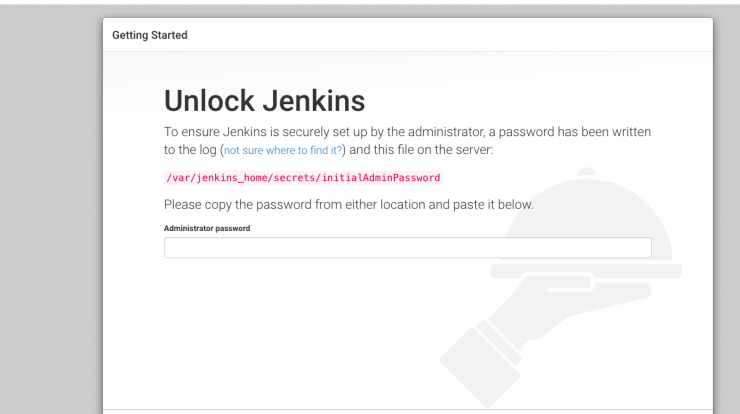Select the /var/jenkins_home file path text
This screenshot has height=414, width=740.
(303, 177)
